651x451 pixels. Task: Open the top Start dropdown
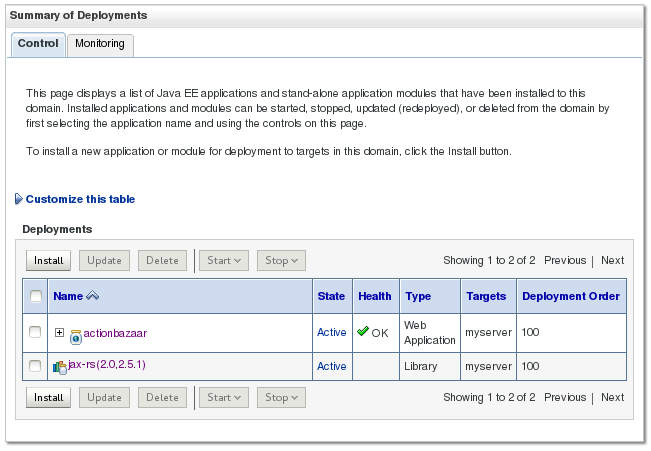click(x=223, y=260)
